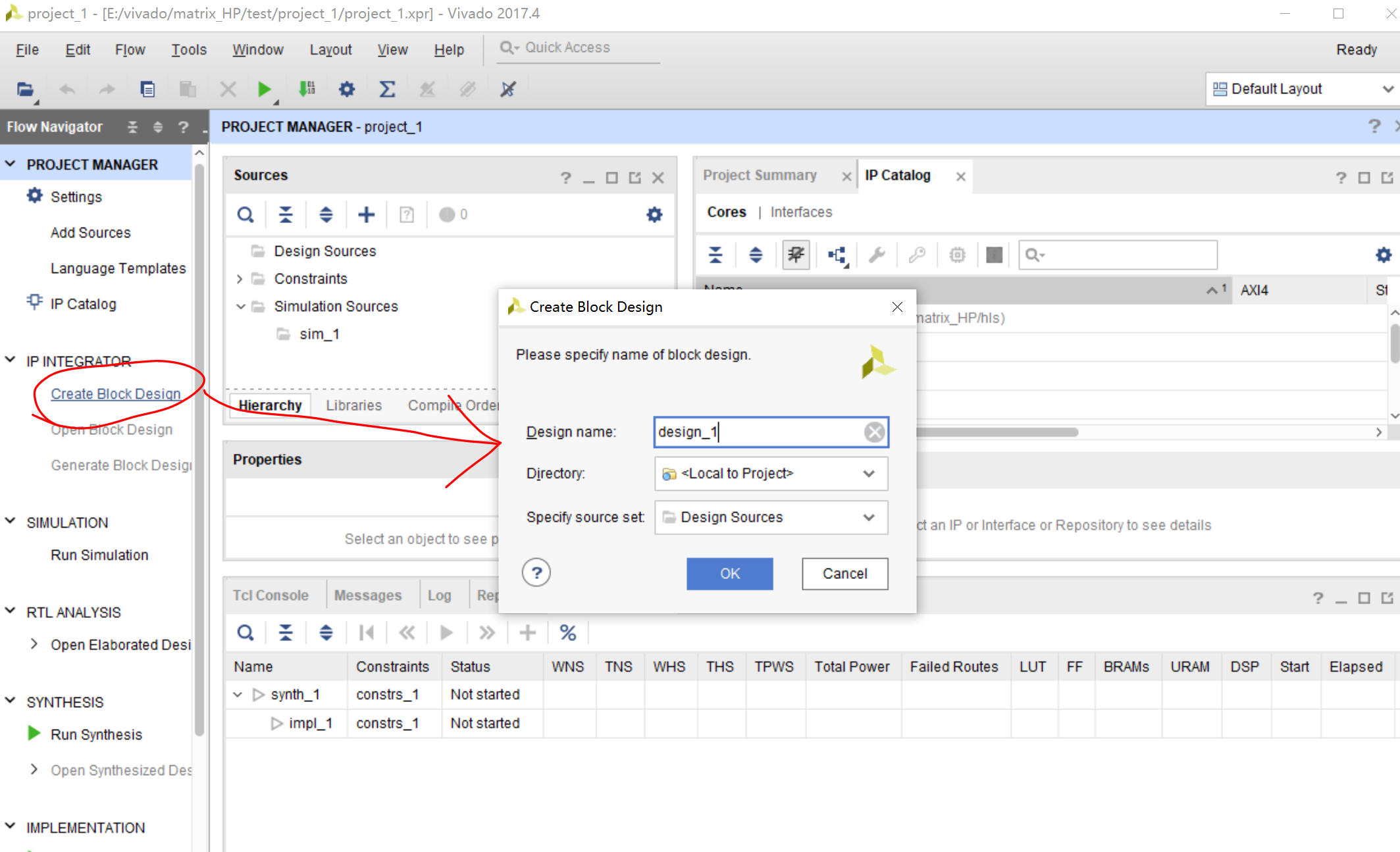Click the green Run toolbar arrow

264,89
